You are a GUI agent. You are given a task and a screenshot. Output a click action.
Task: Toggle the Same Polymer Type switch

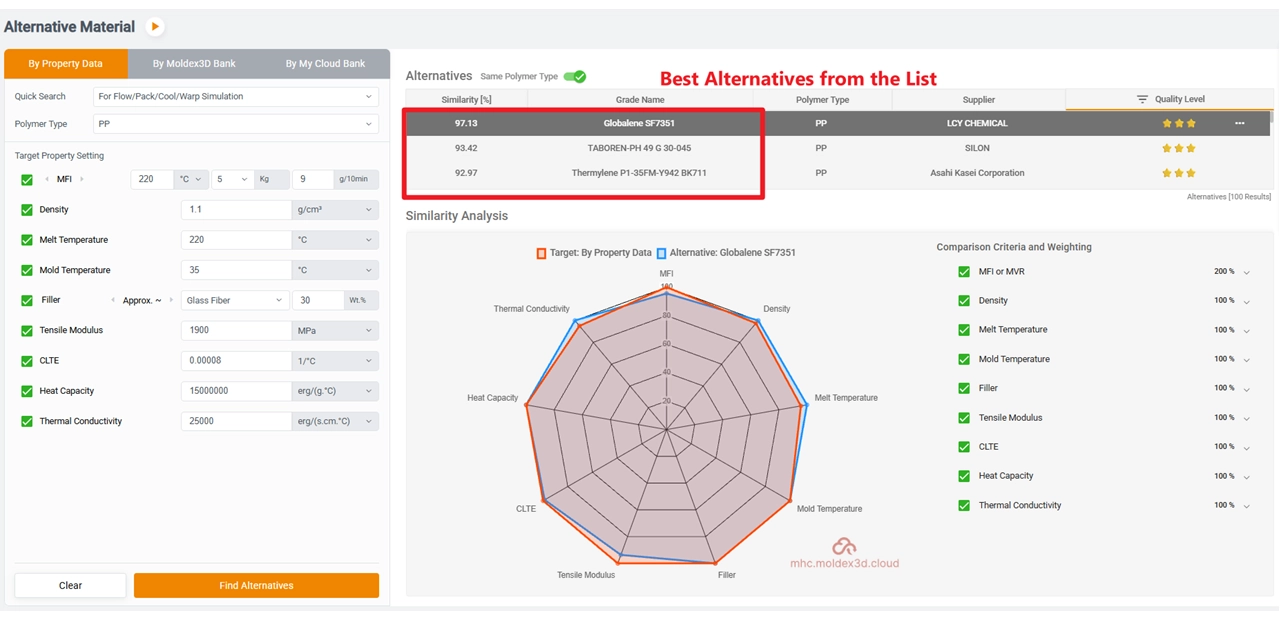point(574,77)
